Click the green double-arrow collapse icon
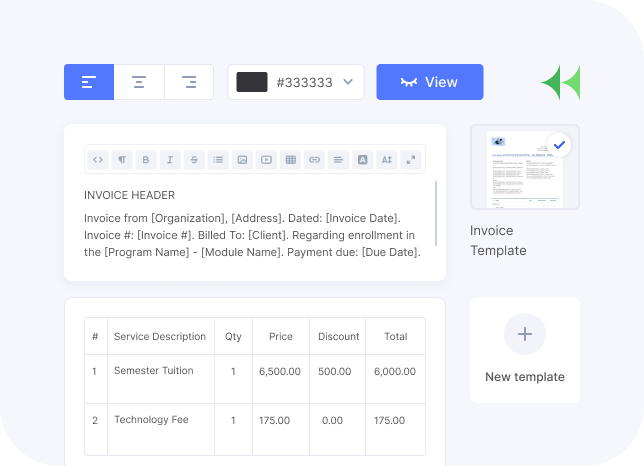 tap(561, 82)
